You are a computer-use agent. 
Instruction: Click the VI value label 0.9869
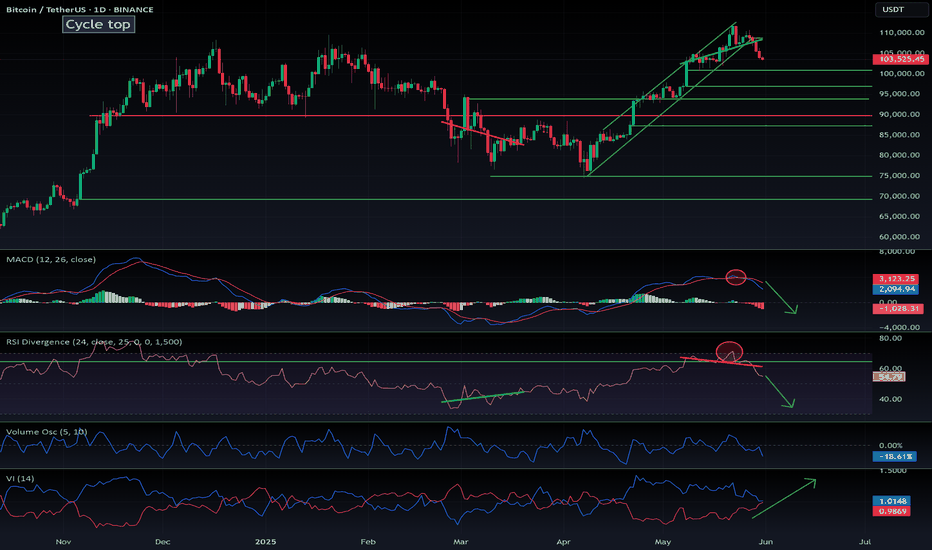(891, 511)
